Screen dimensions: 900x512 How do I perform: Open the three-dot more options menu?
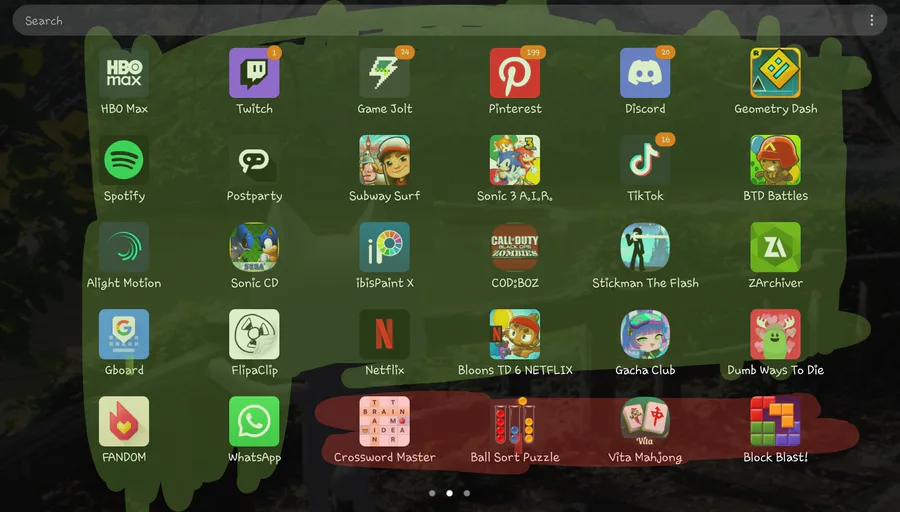(871, 21)
